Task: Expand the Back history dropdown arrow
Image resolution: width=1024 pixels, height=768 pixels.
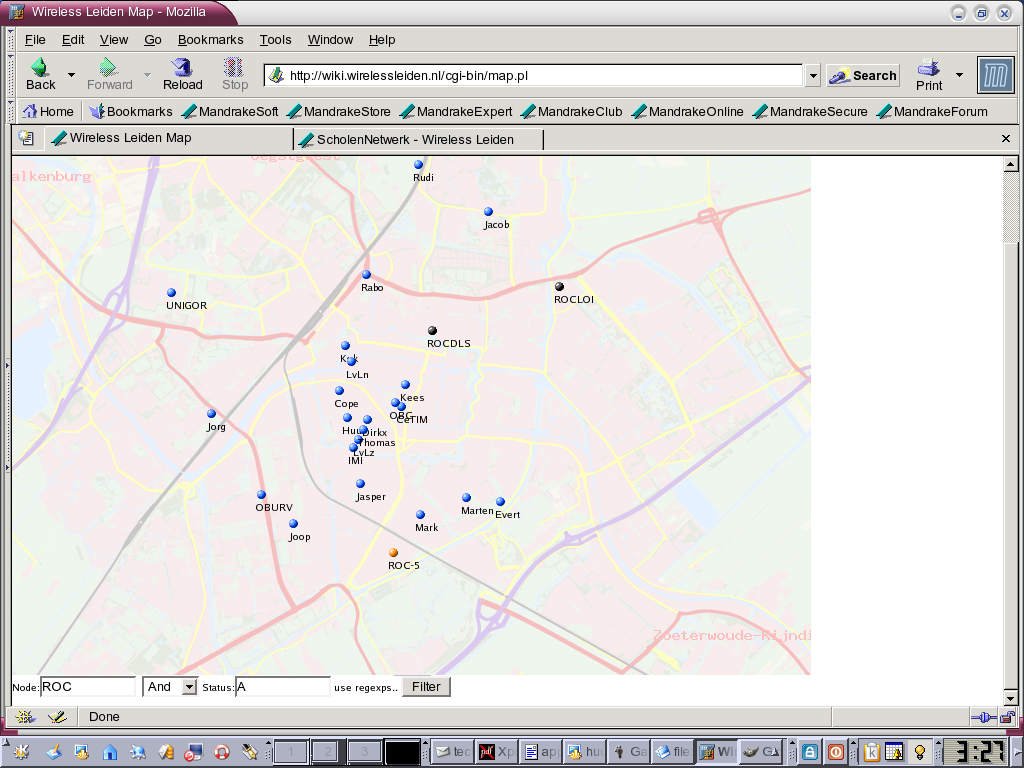Action: [x=71, y=75]
